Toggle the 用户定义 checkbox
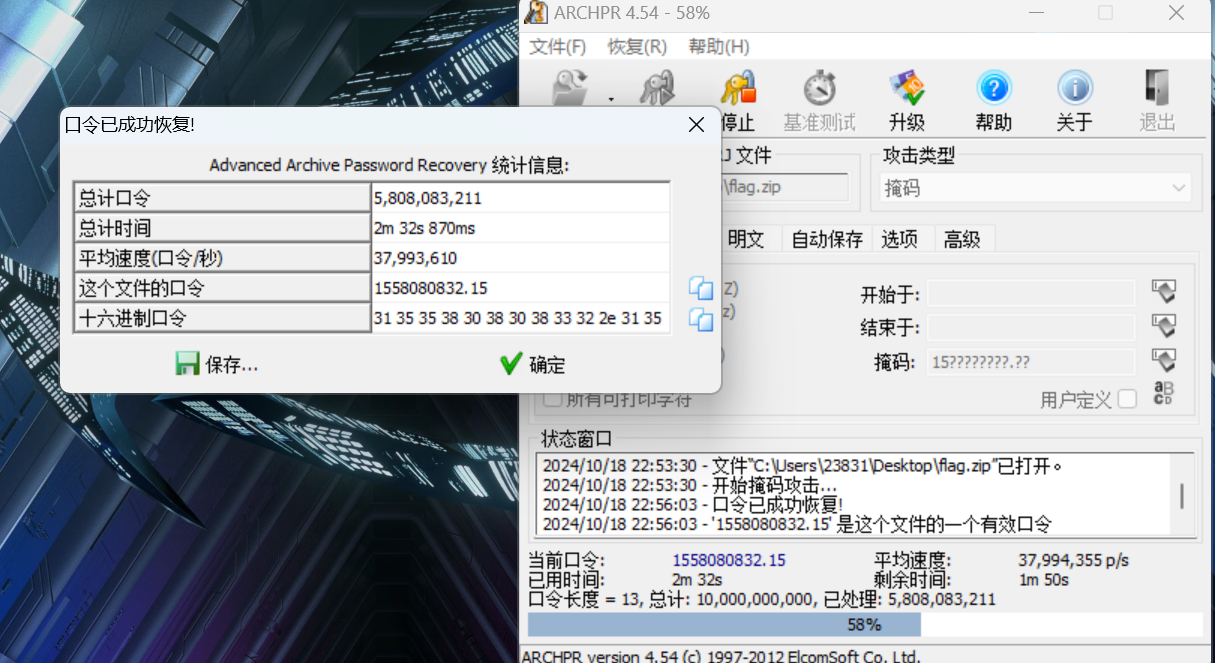This screenshot has height=663, width=1215. point(1127,400)
